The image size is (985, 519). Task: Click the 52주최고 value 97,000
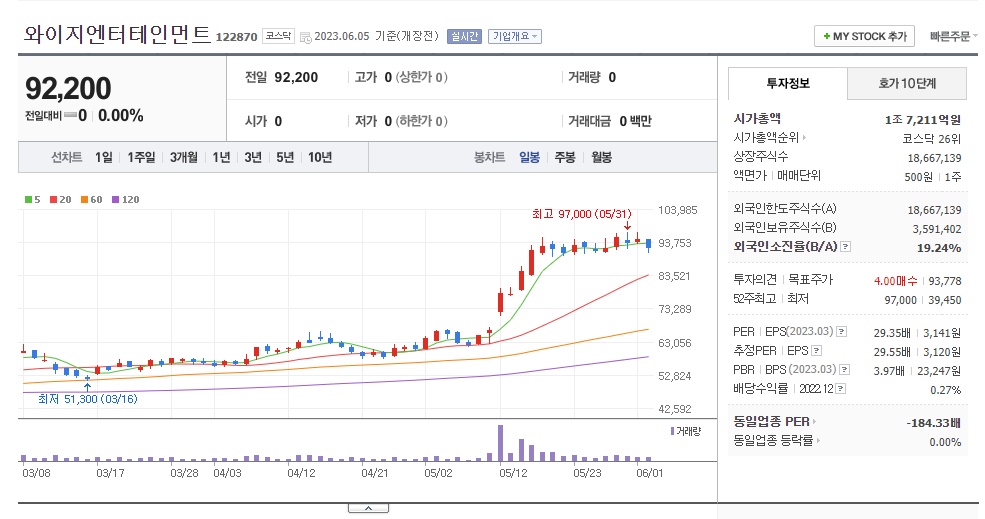[x=900, y=300]
